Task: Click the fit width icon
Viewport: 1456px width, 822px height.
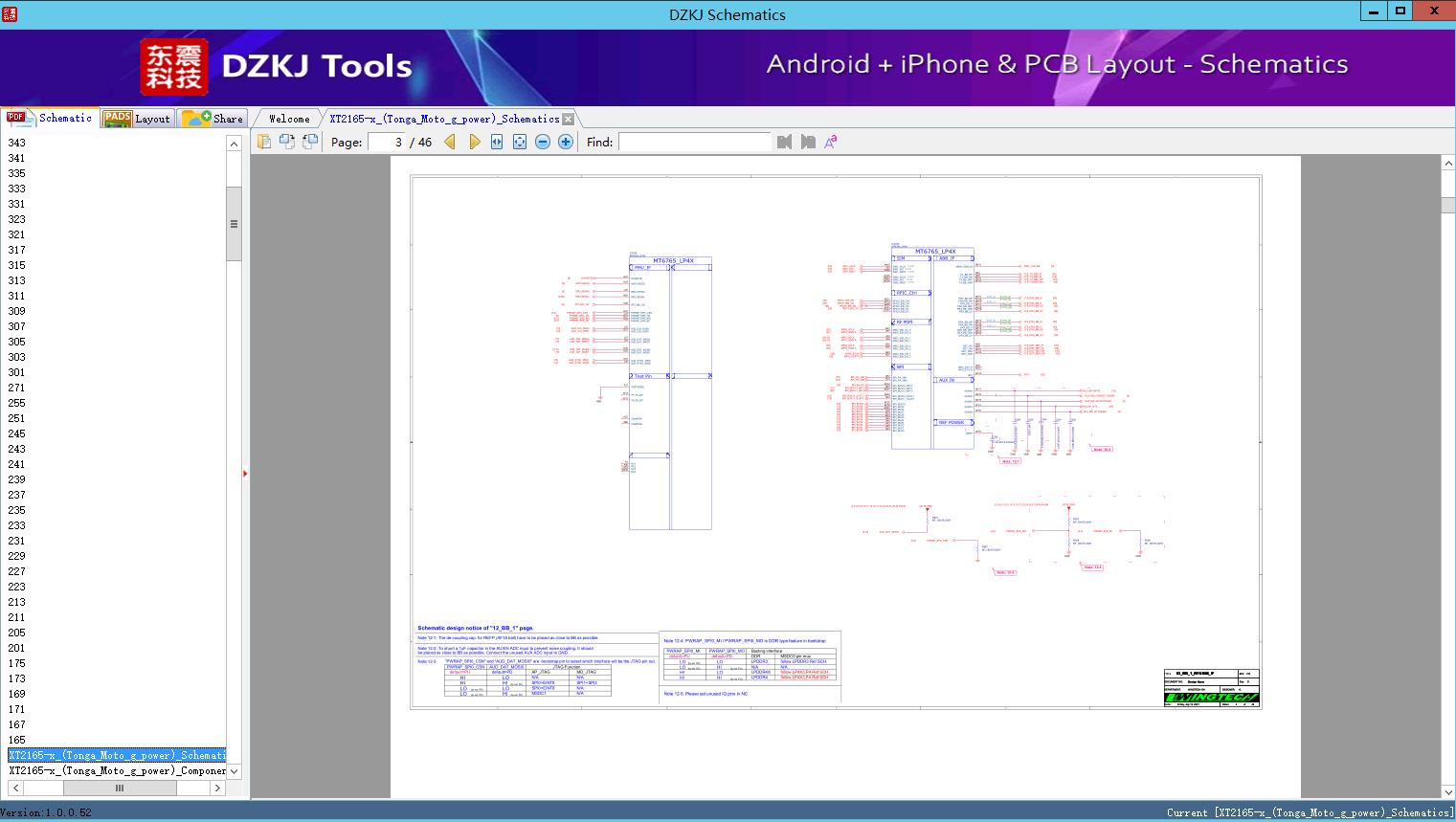Action: [497, 142]
